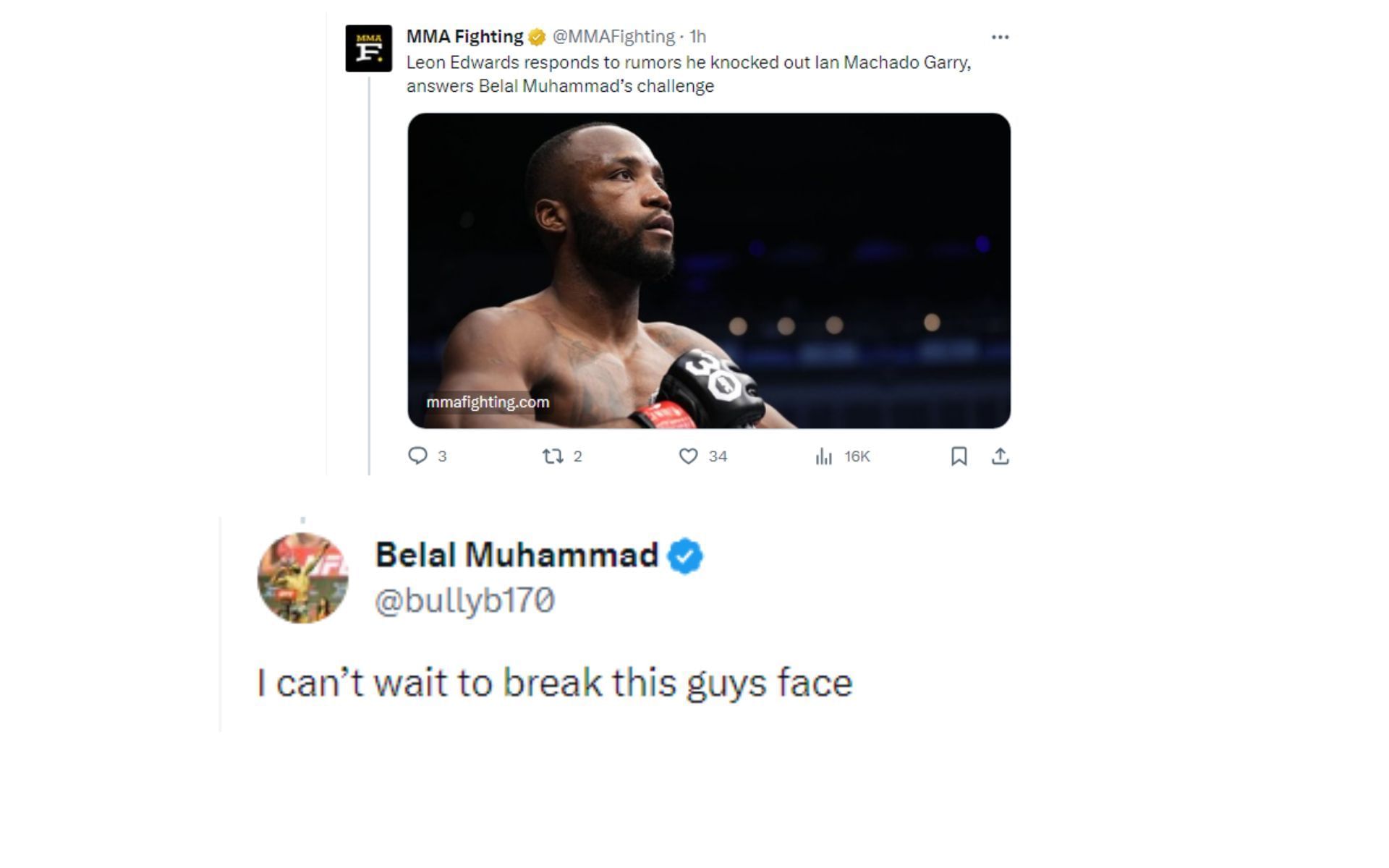Screen dimensions: 1389x868
Task: Click the @MMAFighting handle
Action: [x=613, y=36]
